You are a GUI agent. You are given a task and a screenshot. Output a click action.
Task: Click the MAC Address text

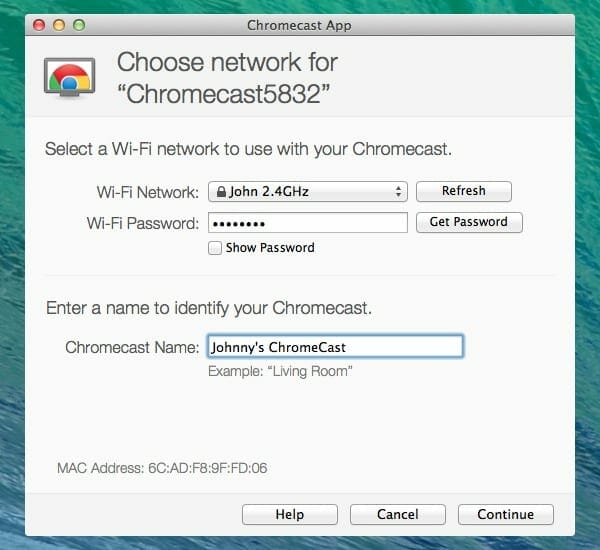[162, 468]
